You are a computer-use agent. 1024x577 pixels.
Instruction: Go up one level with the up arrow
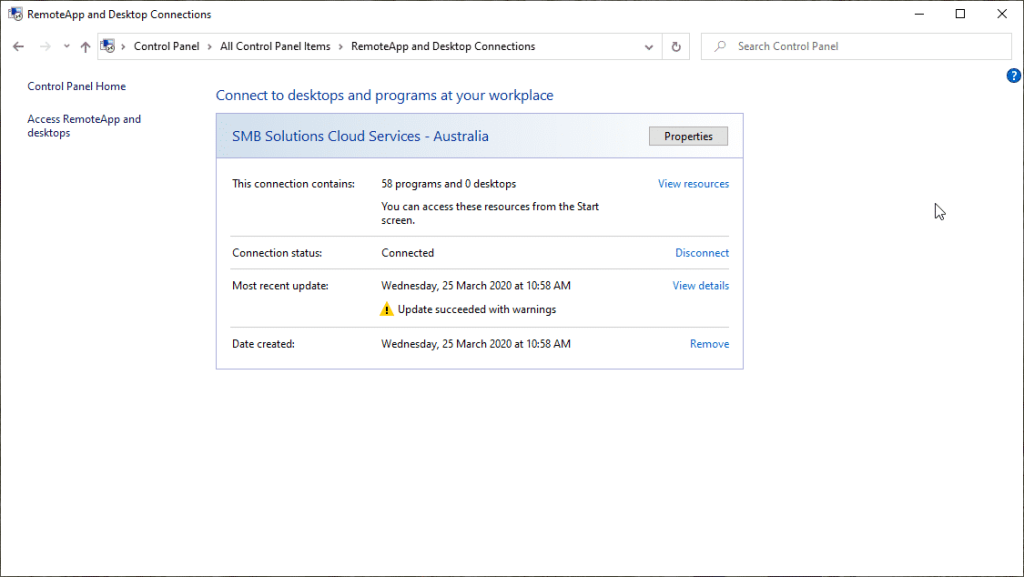click(86, 46)
